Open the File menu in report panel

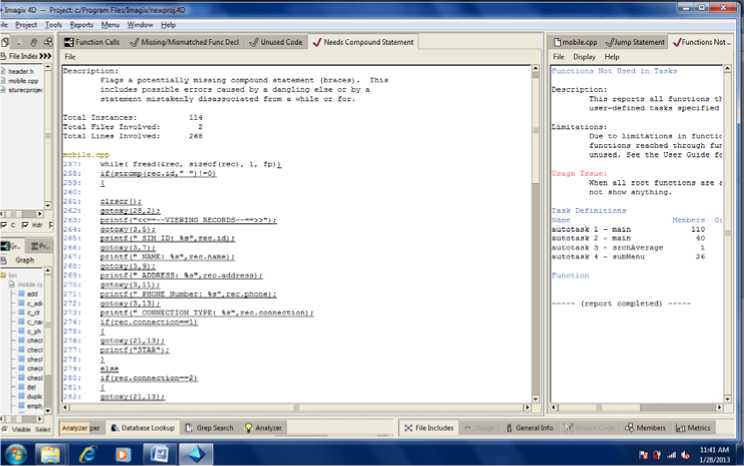(x=70, y=57)
